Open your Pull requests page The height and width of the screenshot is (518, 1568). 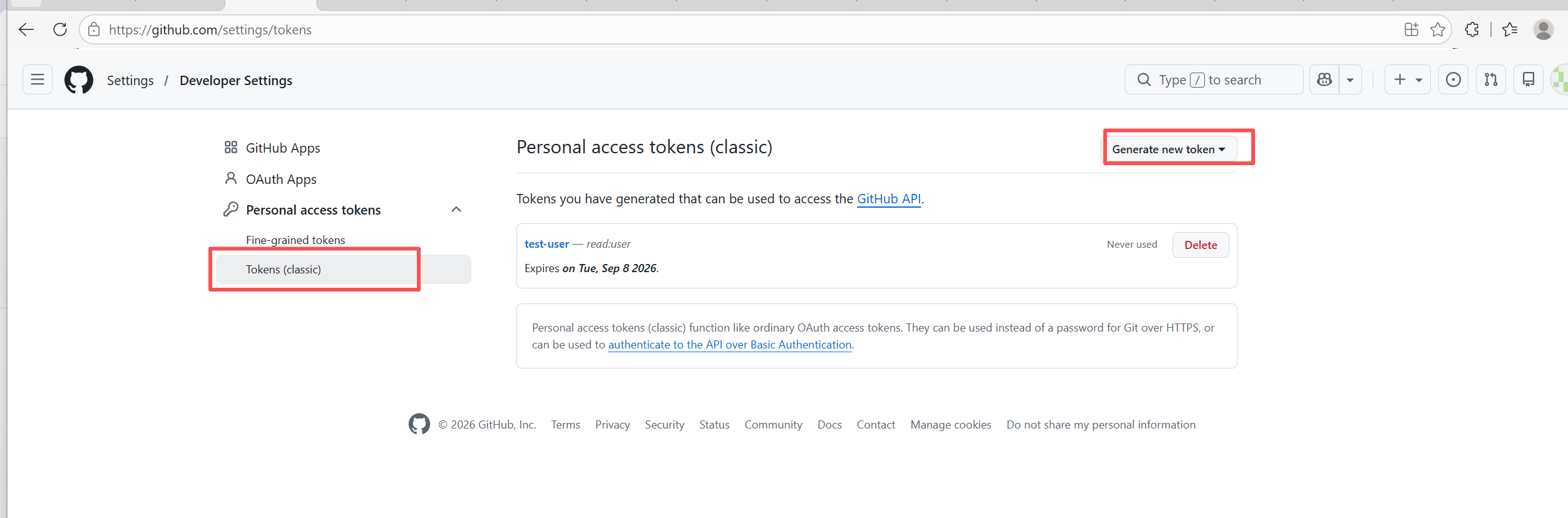[x=1491, y=79]
